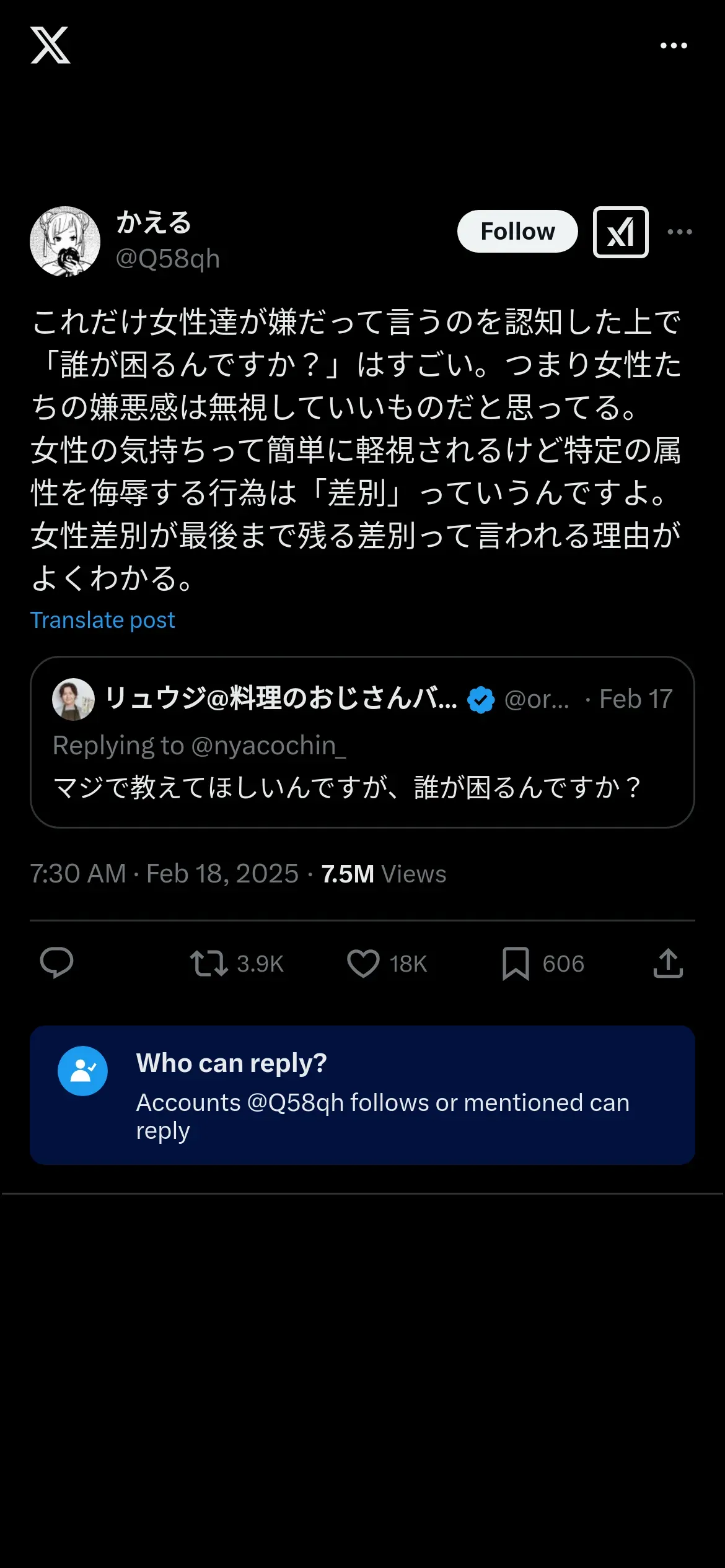This screenshot has height=1568, width=725.
Task: Open the post's three-dot options menu
Action: (680, 232)
